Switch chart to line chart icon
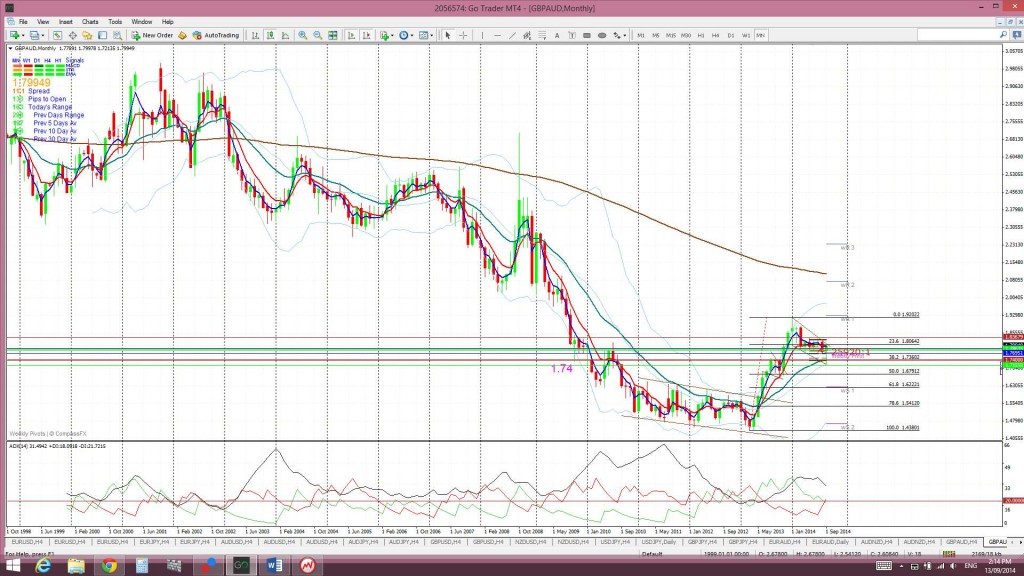The width and height of the screenshot is (1024, 576). 285,35
